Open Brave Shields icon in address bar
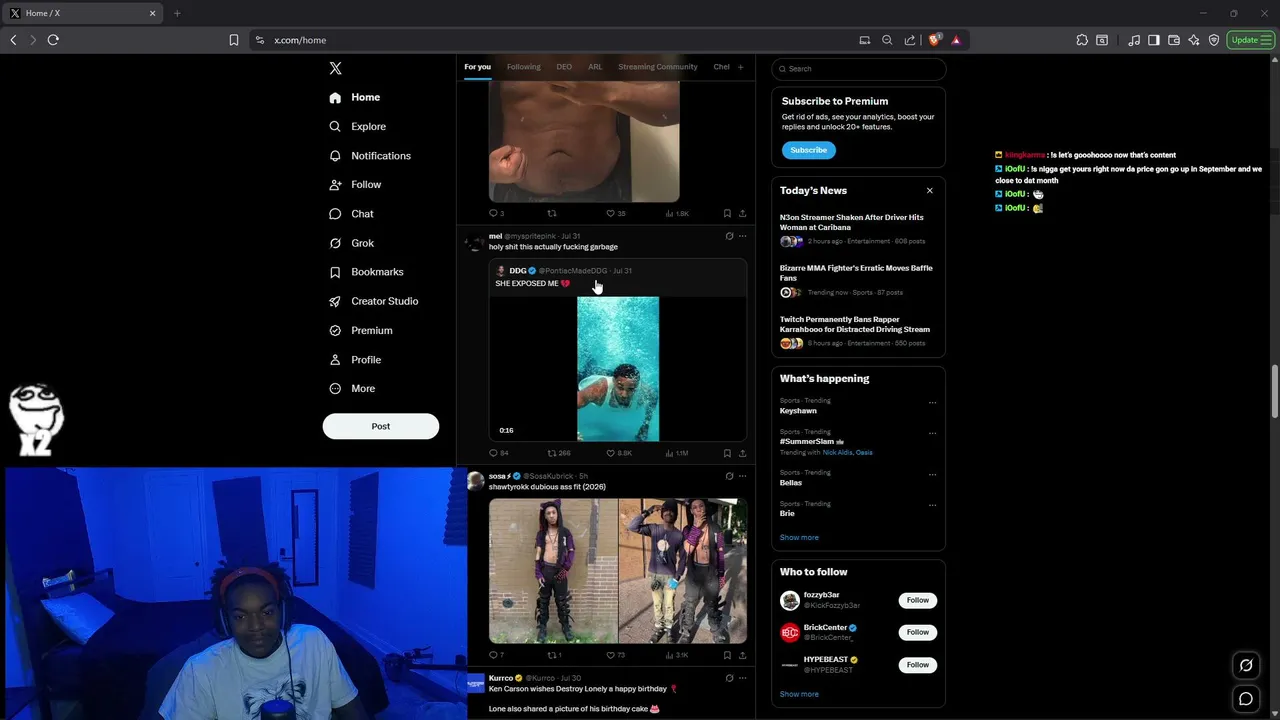The image size is (1280, 720). tap(935, 40)
